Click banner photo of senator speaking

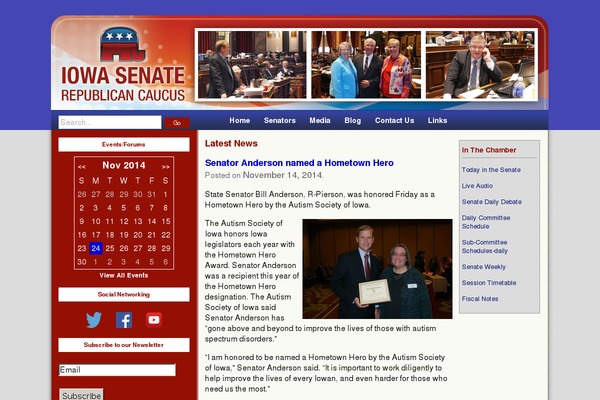pos(252,65)
